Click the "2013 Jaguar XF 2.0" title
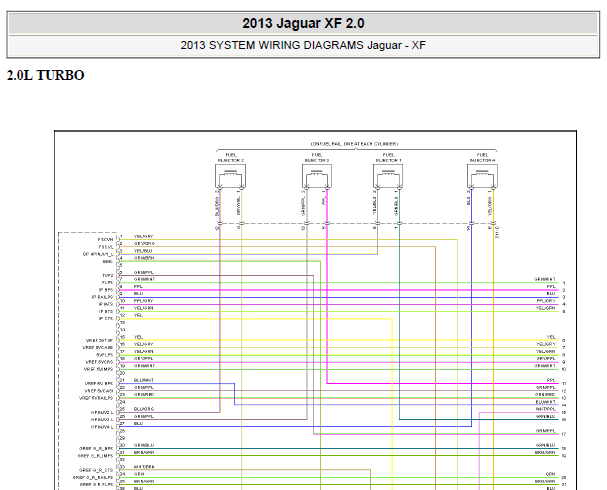The image size is (607, 490). click(303, 23)
